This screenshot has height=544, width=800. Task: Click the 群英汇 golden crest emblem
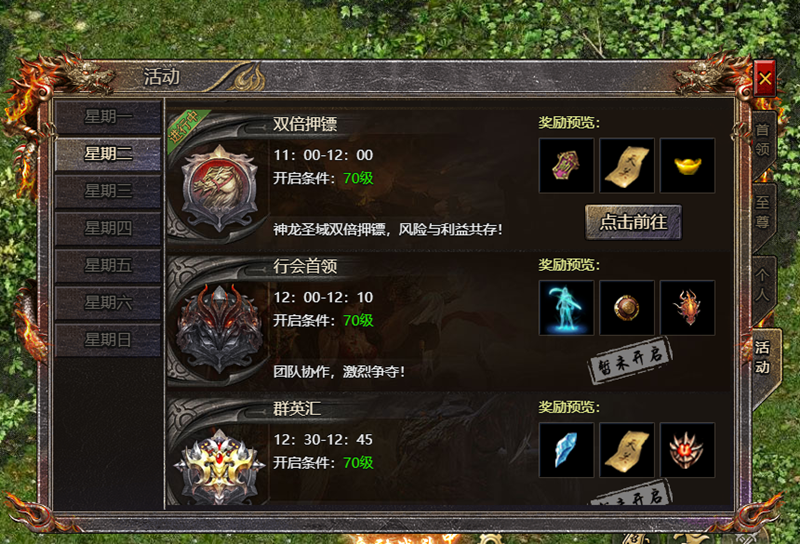219,467
